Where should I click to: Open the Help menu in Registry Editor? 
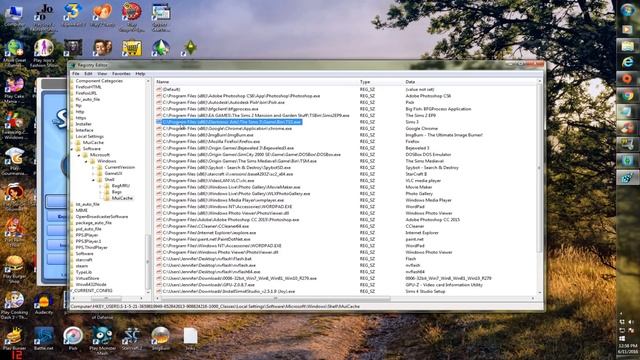pyautogui.click(x=140, y=74)
